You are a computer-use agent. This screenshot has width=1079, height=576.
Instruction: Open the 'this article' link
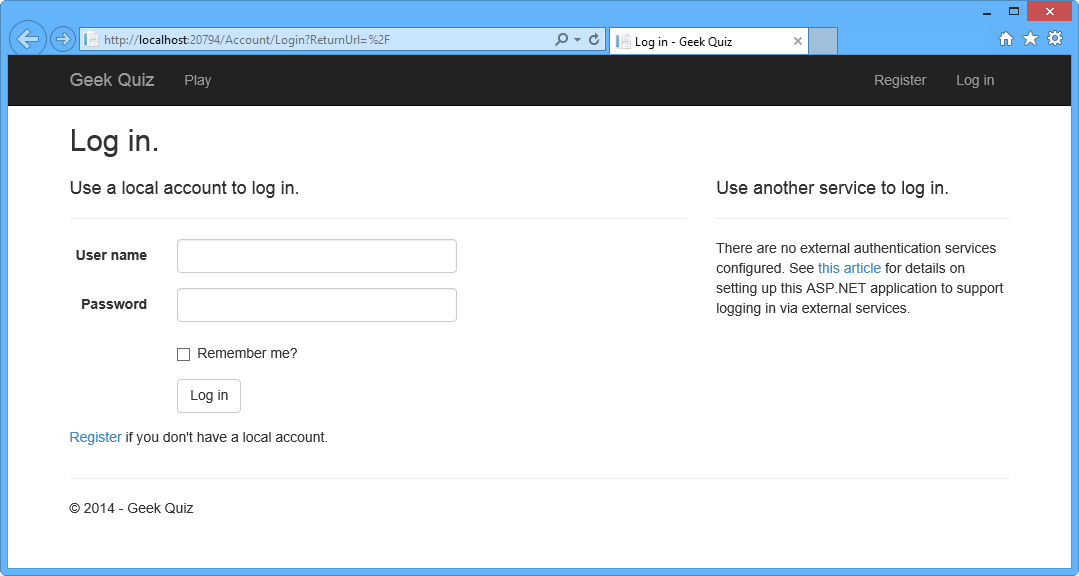(x=849, y=268)
